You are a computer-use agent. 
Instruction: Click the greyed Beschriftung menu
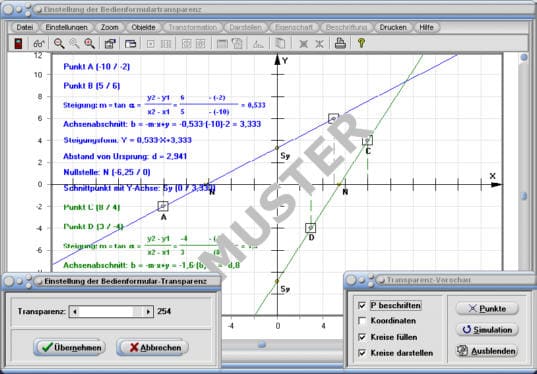(346, 27)
